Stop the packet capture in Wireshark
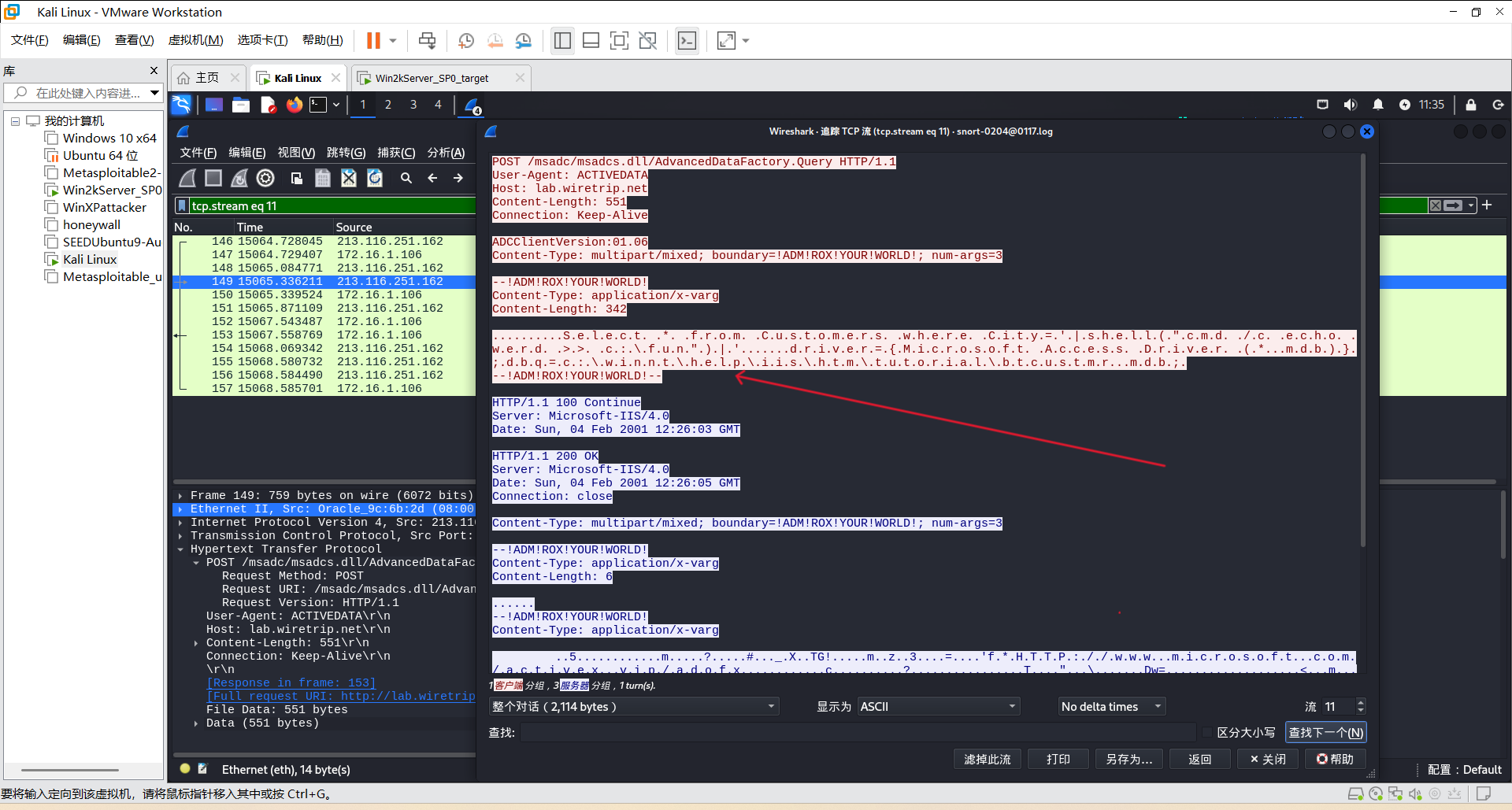The height and width of the screenshot is (810, 1512). click(x=213, y=178)
